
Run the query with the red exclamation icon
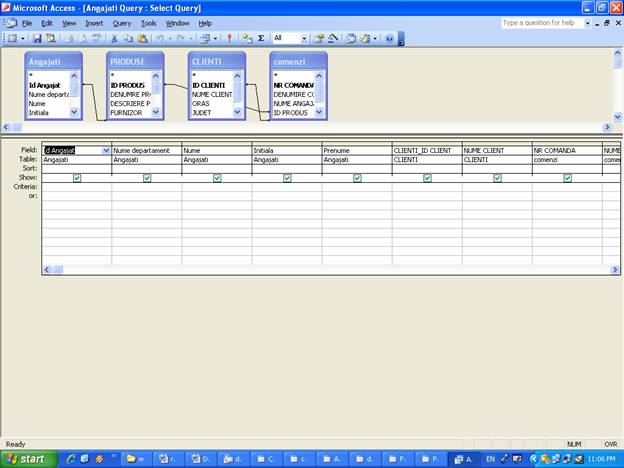(x=229, y=38)
